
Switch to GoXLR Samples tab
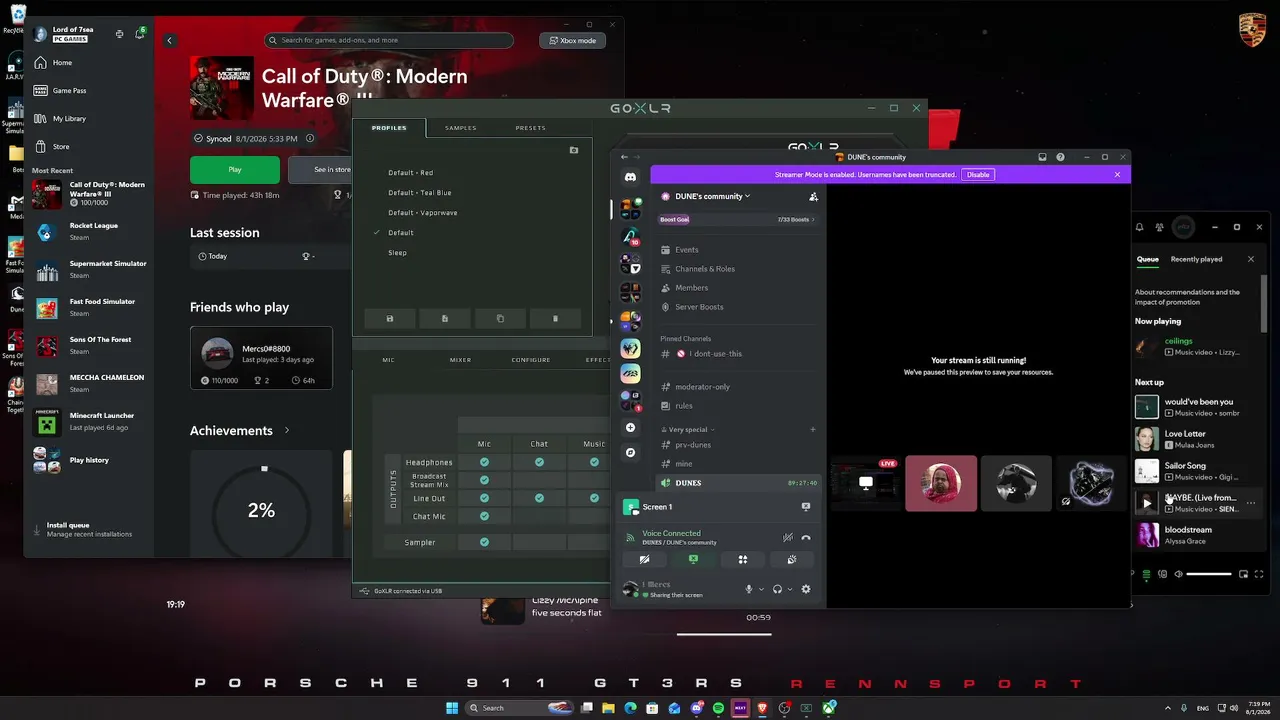[x=460, y=128]
